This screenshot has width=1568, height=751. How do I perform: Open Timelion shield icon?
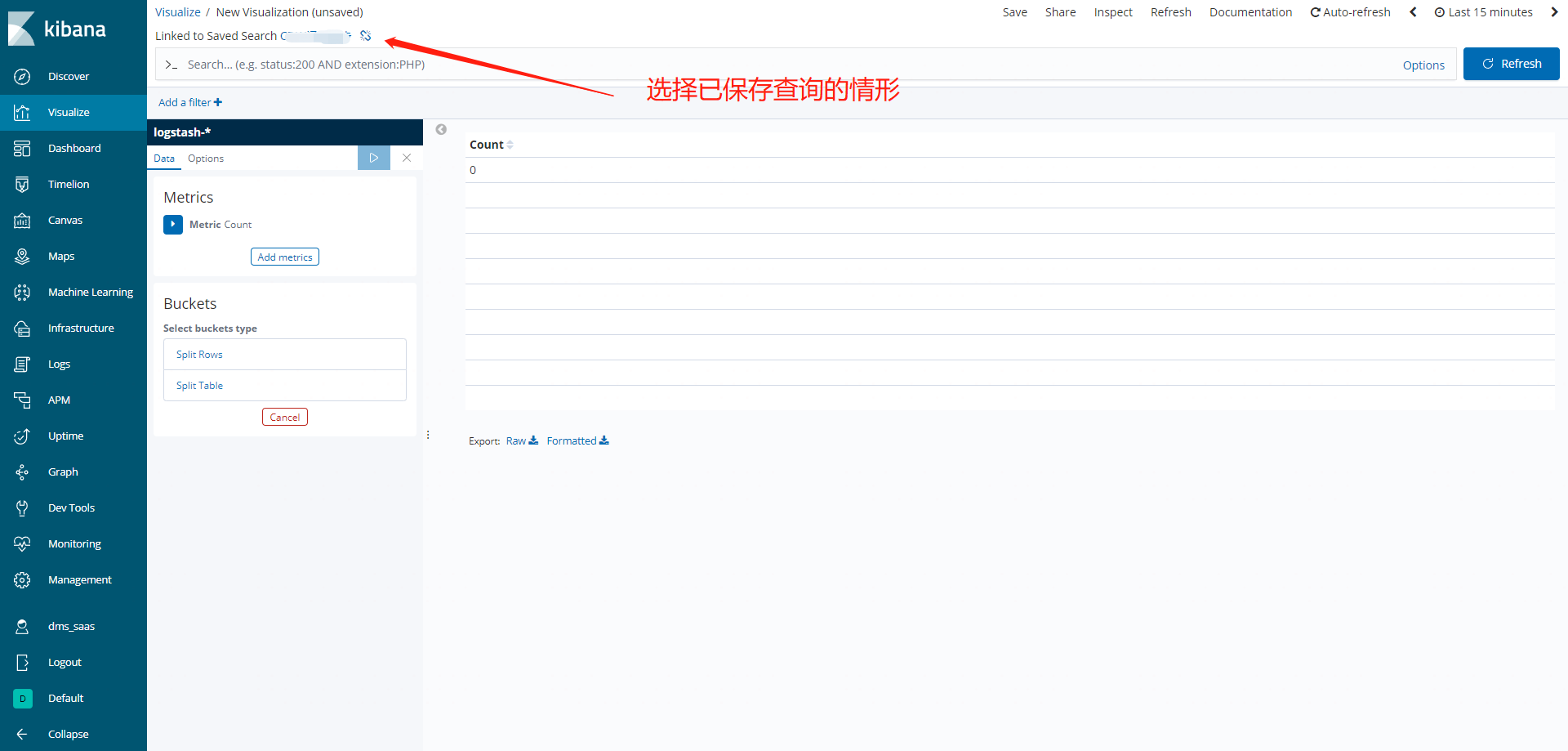[x=22, y=184]
